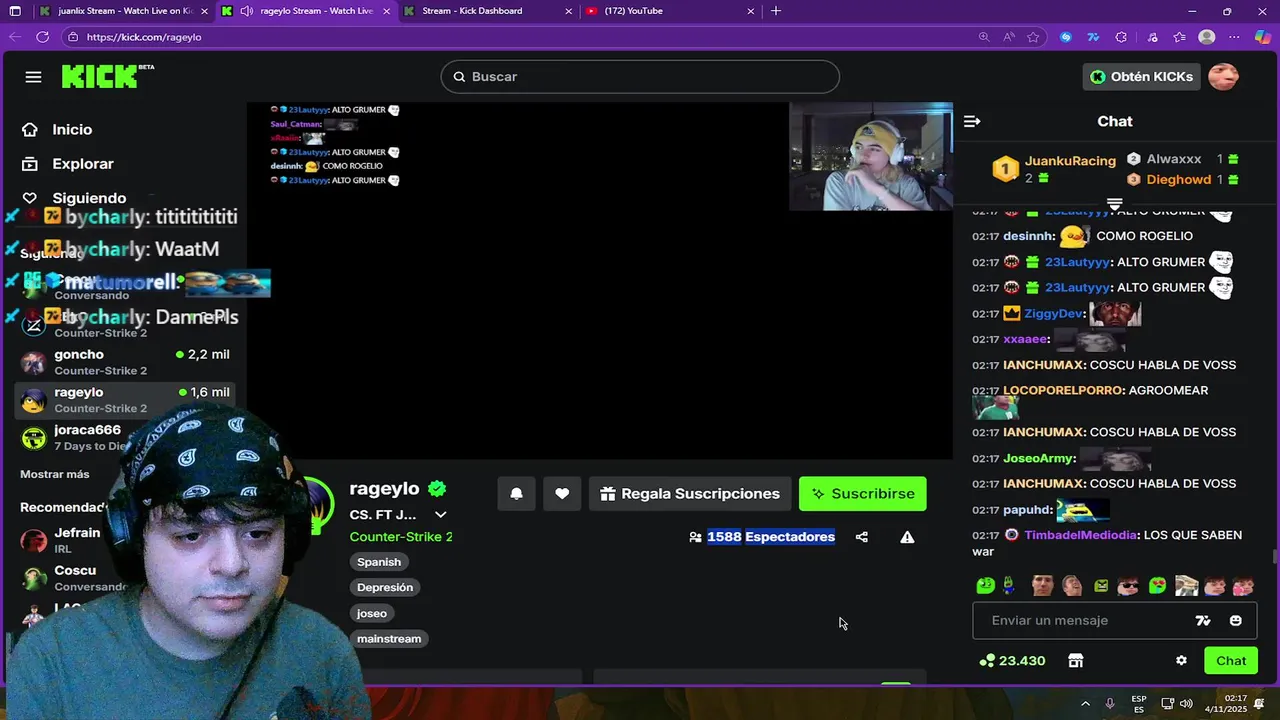Click the chat scrollbar
Image resolution: width=1280 pixels, height=720 pixels.
click(x=1274, y=556)
